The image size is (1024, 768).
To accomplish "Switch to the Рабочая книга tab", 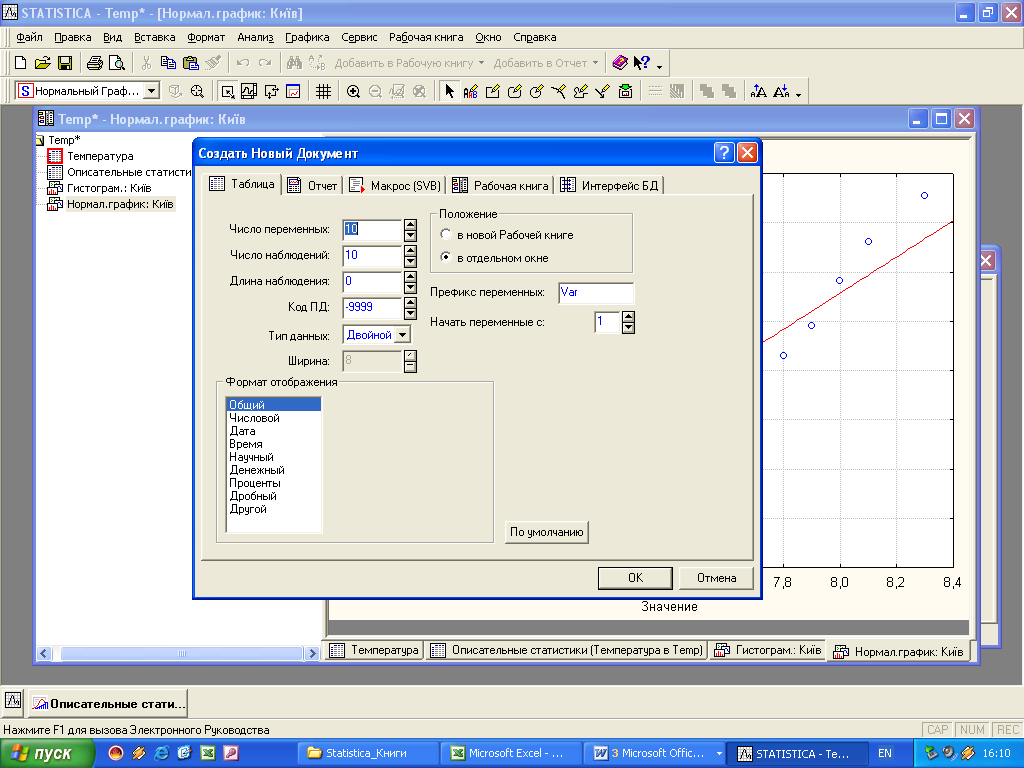I will pos(500,186).
